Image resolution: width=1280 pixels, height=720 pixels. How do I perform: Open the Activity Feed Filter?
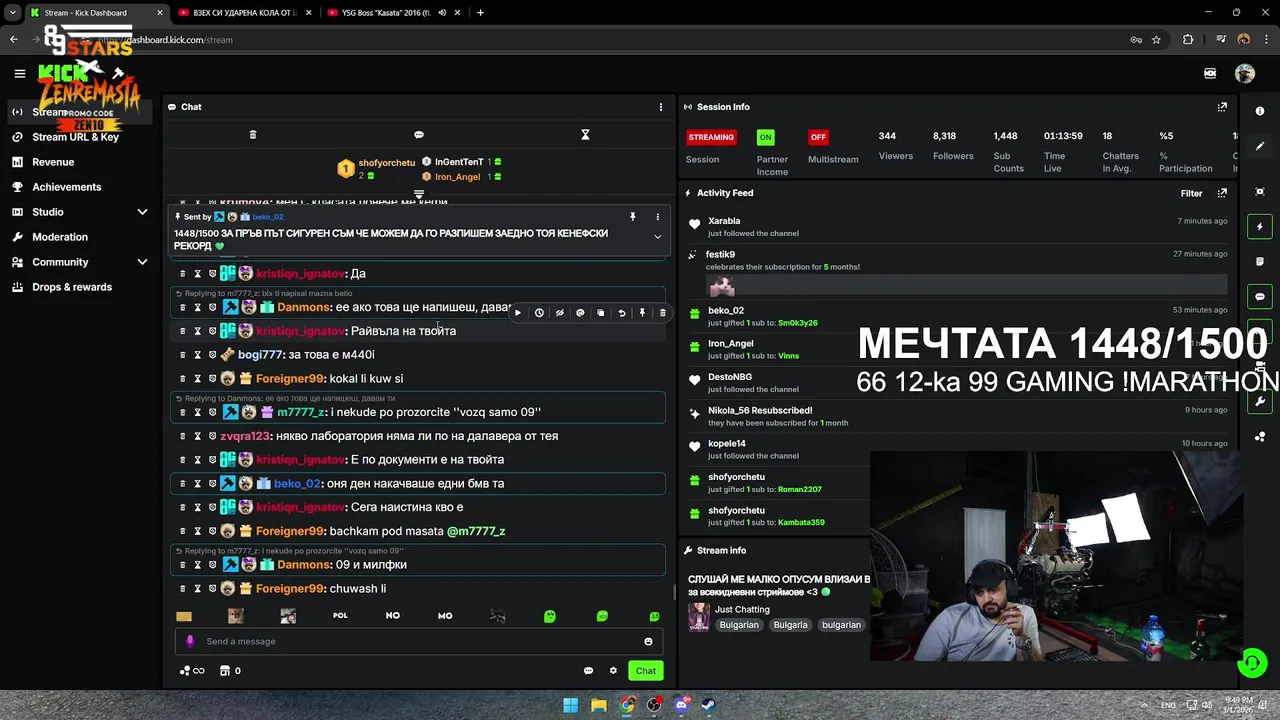(1191, 194)
